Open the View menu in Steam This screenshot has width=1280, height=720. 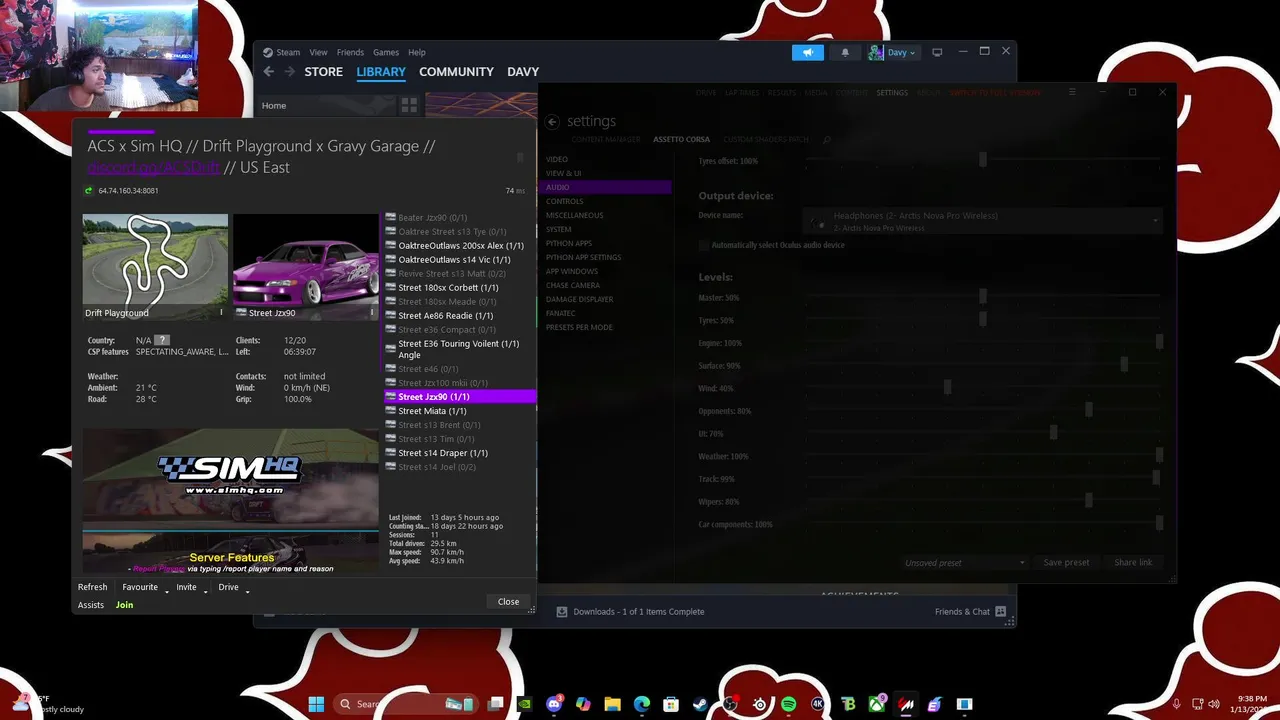click(318, 52)
